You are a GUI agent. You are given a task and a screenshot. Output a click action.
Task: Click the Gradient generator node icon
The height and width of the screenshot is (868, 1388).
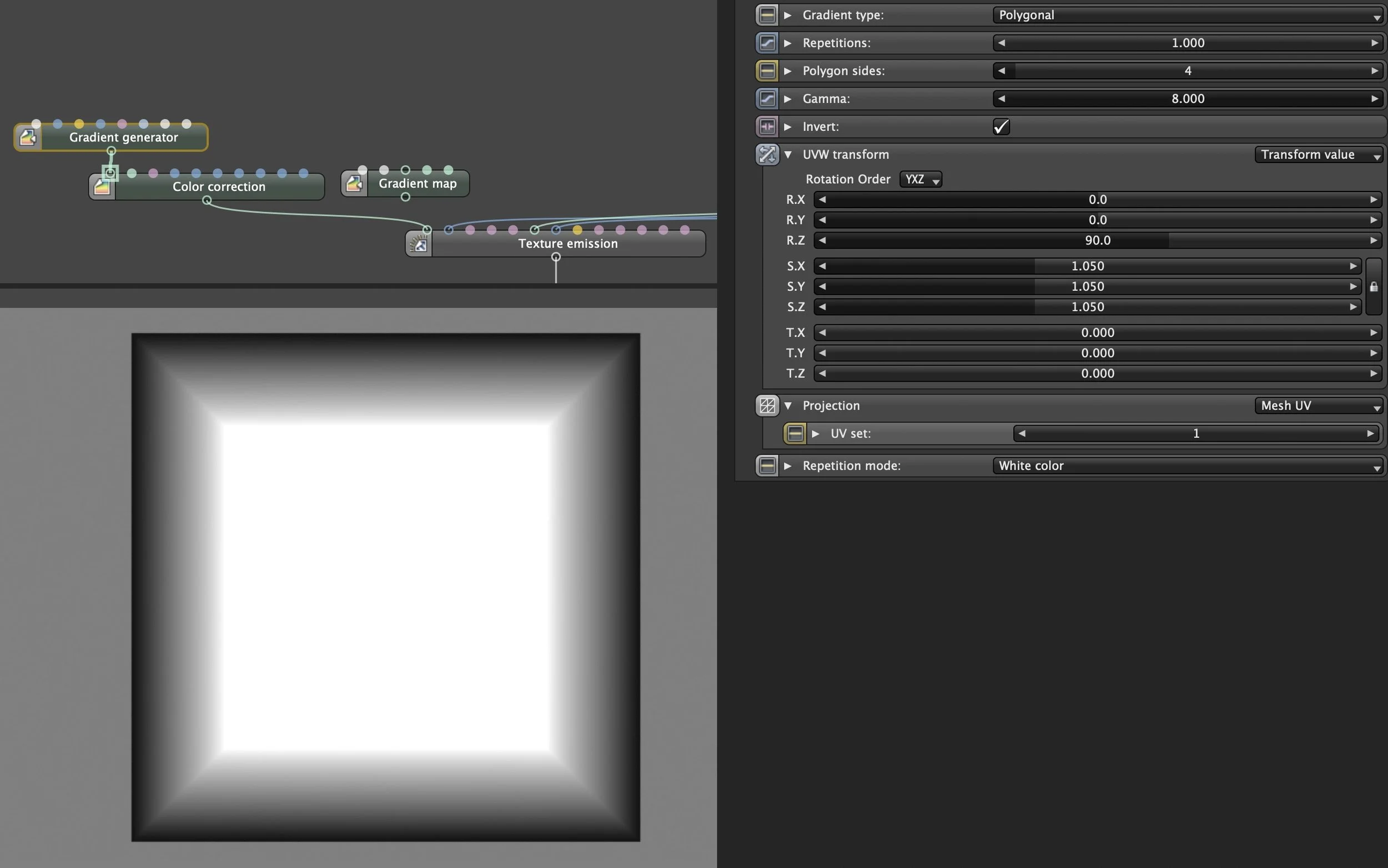tap(28, 137)
